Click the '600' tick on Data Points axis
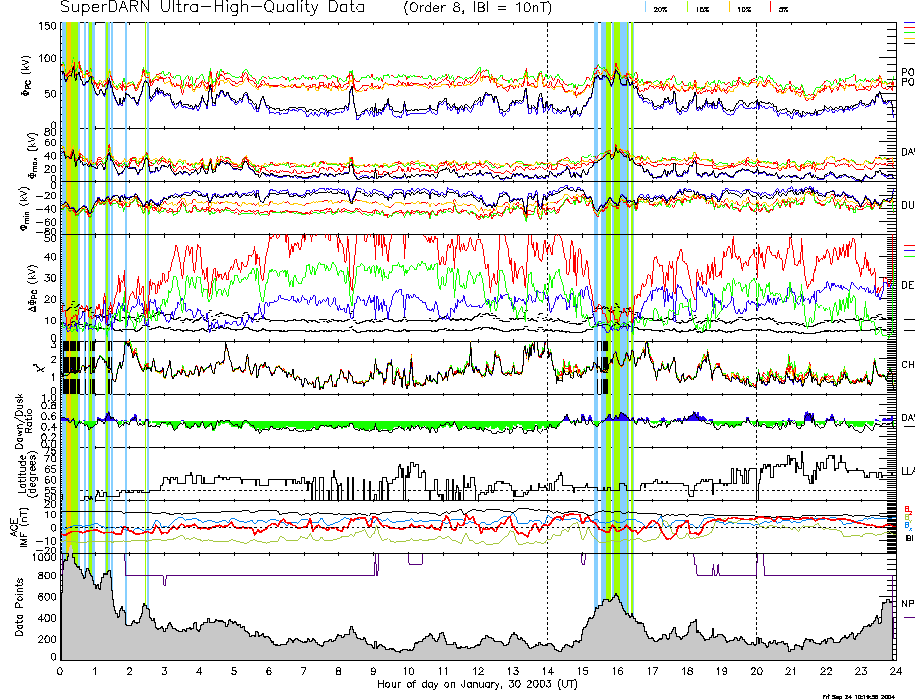Screen dimensions: 915x700 pyautogui.click(x=48, y=597)
